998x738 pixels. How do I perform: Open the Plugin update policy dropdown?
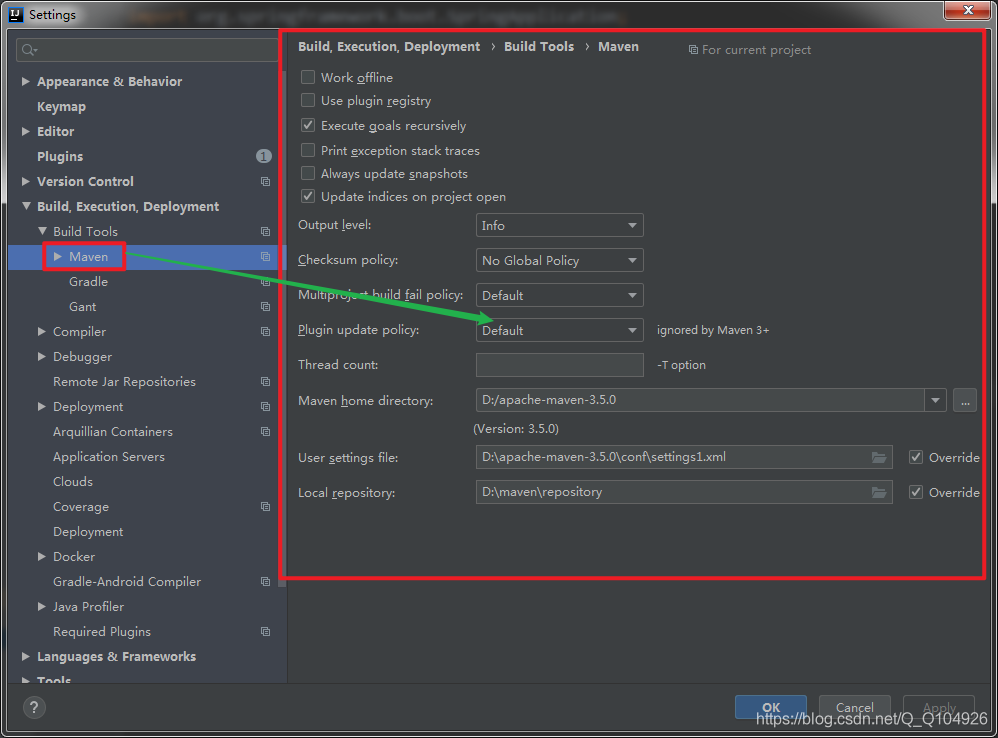click(559, 330)
